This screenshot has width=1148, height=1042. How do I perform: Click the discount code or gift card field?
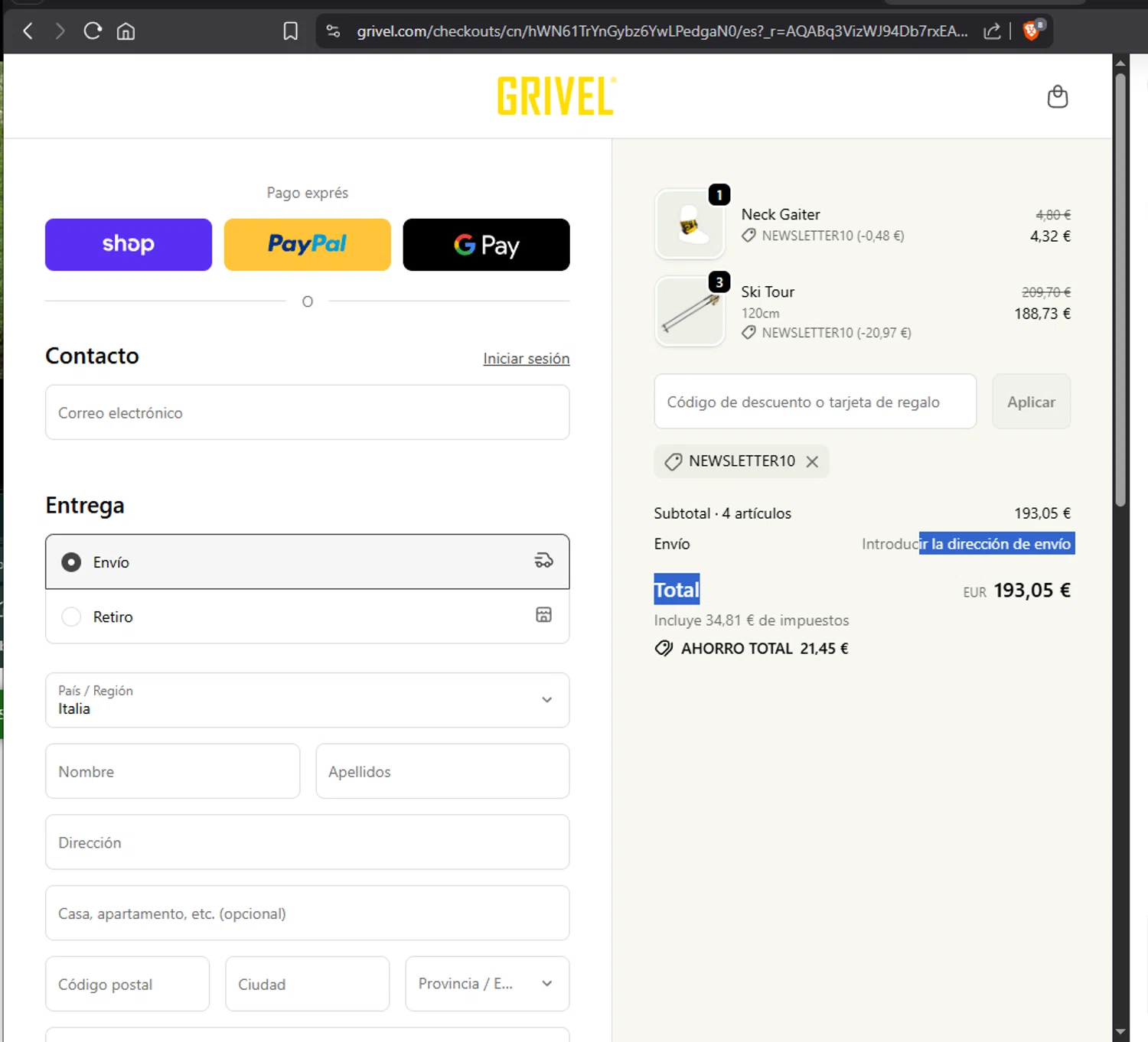[815, 402]
